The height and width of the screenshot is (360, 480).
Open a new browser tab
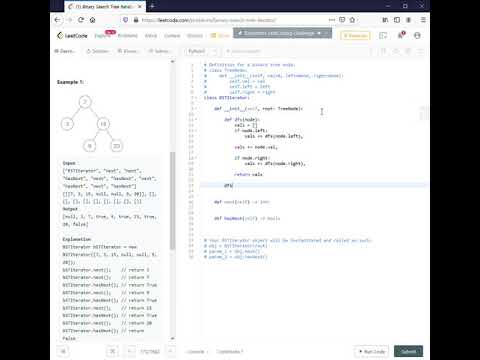tap(152, 6)
